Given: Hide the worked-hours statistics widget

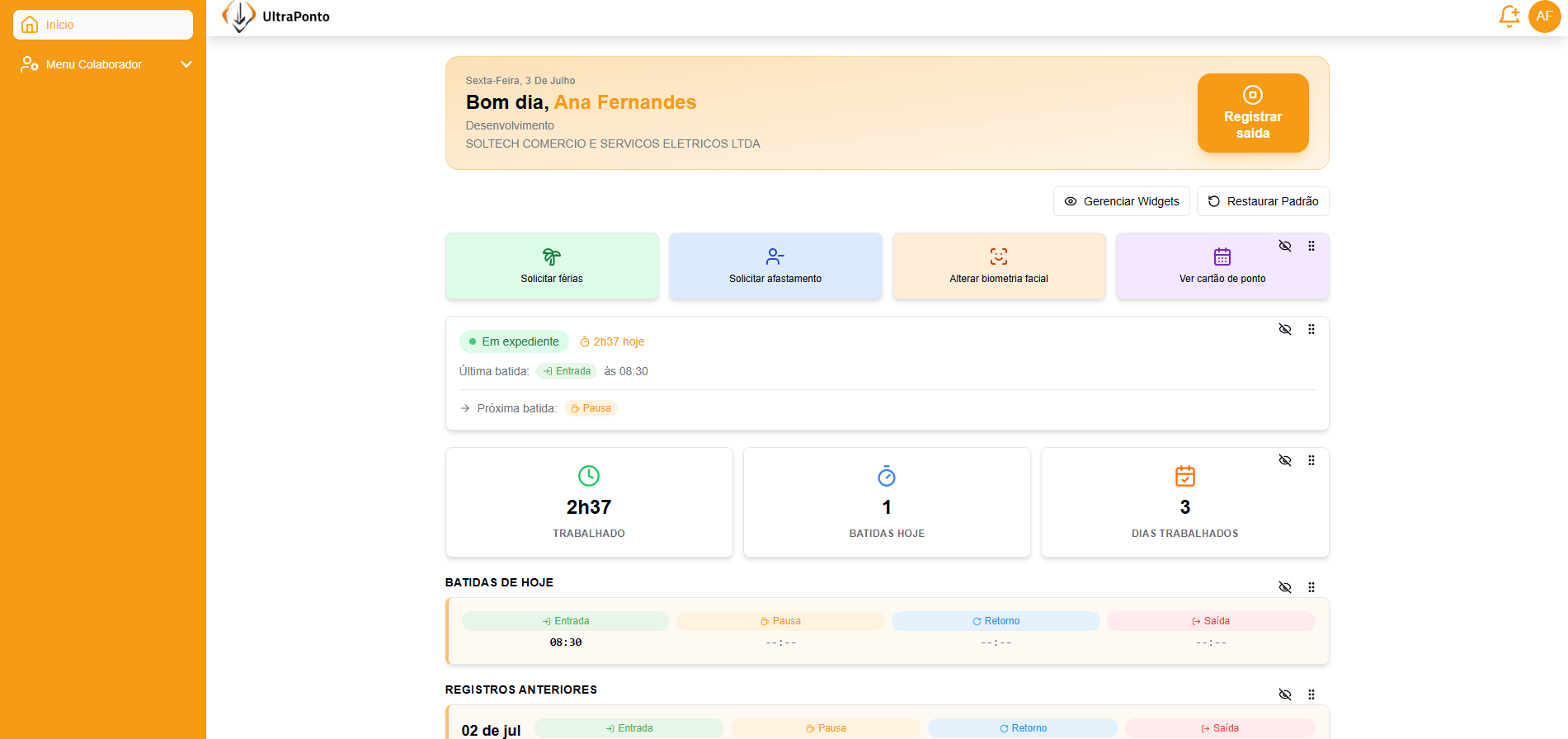Looking at the screenshot, I should click(x=1285, y=460).
